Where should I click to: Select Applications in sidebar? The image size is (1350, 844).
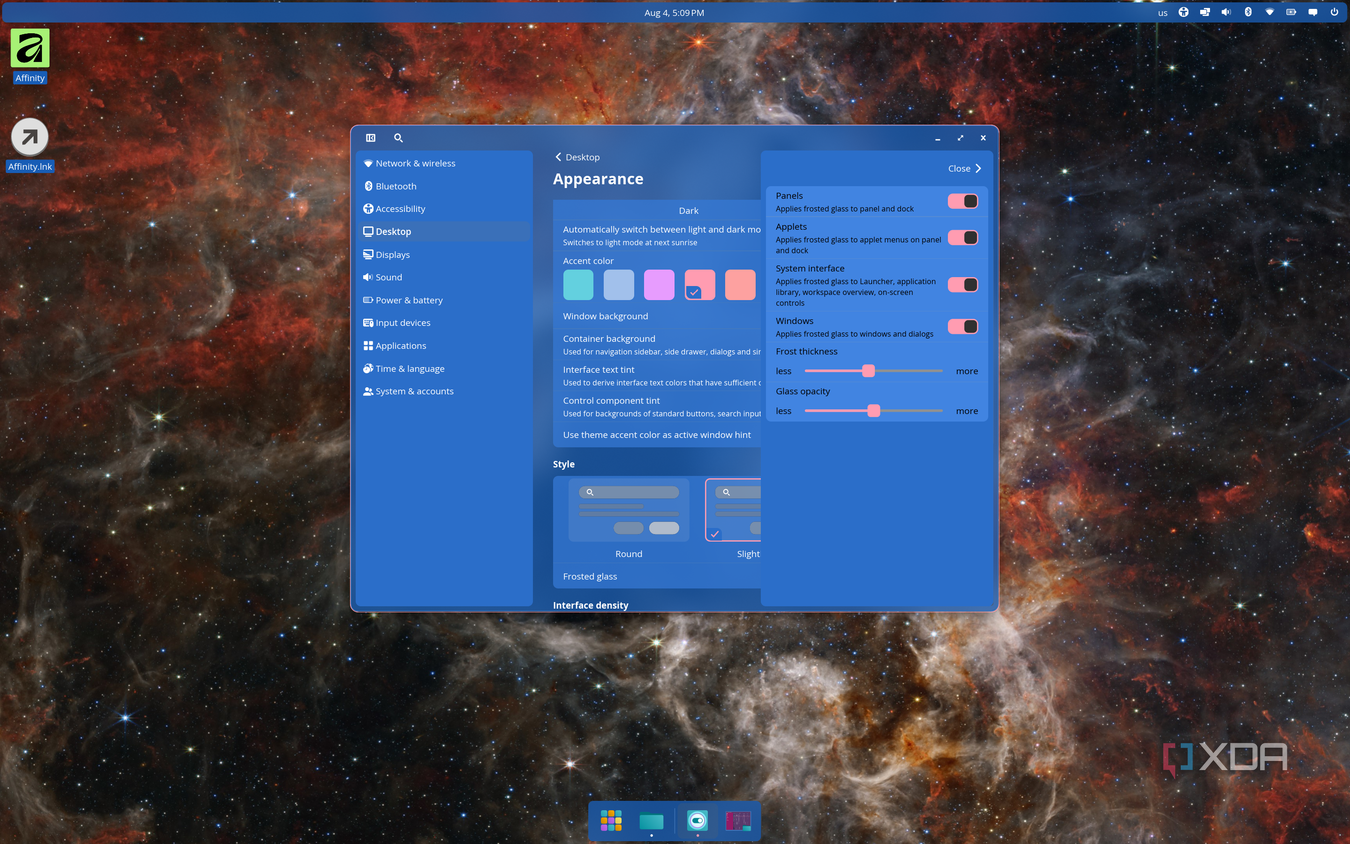tap(443, 346)
